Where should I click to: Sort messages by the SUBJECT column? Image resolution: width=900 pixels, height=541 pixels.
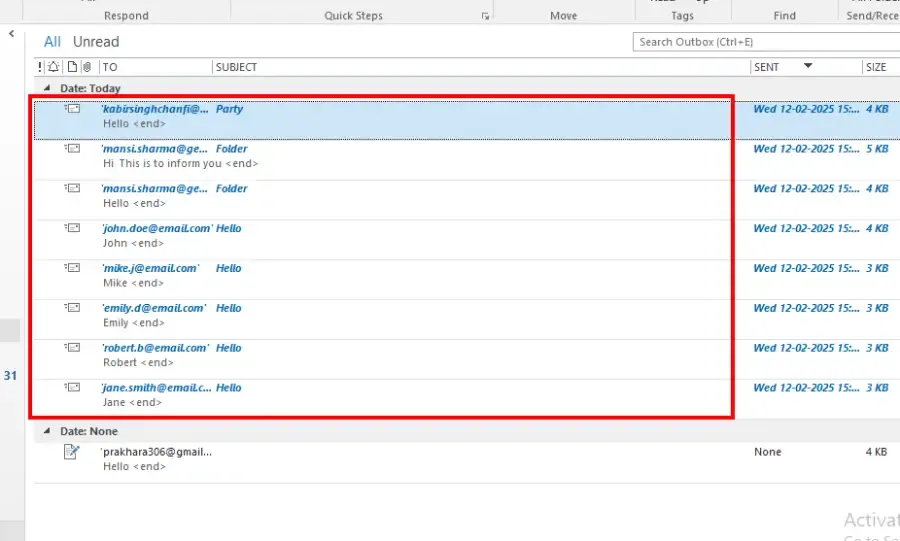[x=236, y=67]
